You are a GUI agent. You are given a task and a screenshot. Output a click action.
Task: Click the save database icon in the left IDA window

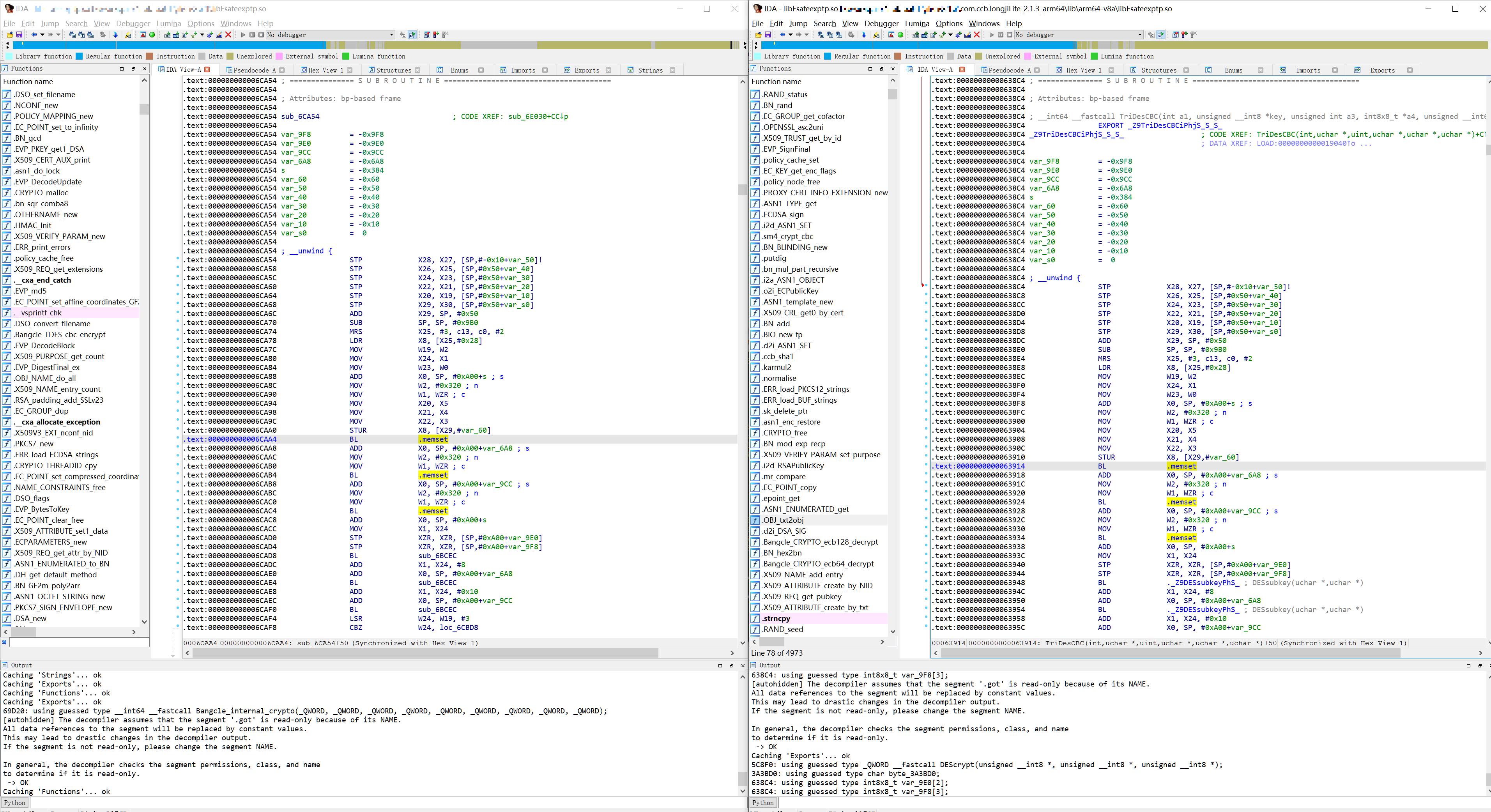pos(19,35)
